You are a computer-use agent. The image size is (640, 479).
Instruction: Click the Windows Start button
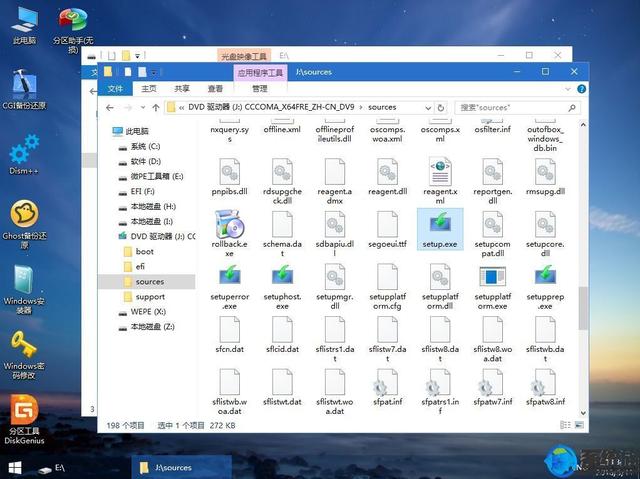15,468
